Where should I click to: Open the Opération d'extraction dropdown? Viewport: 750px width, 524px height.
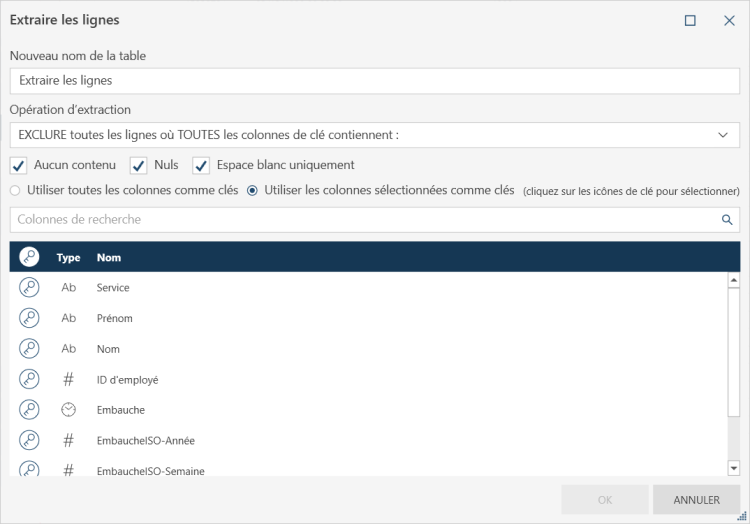[x=374, y=135]
